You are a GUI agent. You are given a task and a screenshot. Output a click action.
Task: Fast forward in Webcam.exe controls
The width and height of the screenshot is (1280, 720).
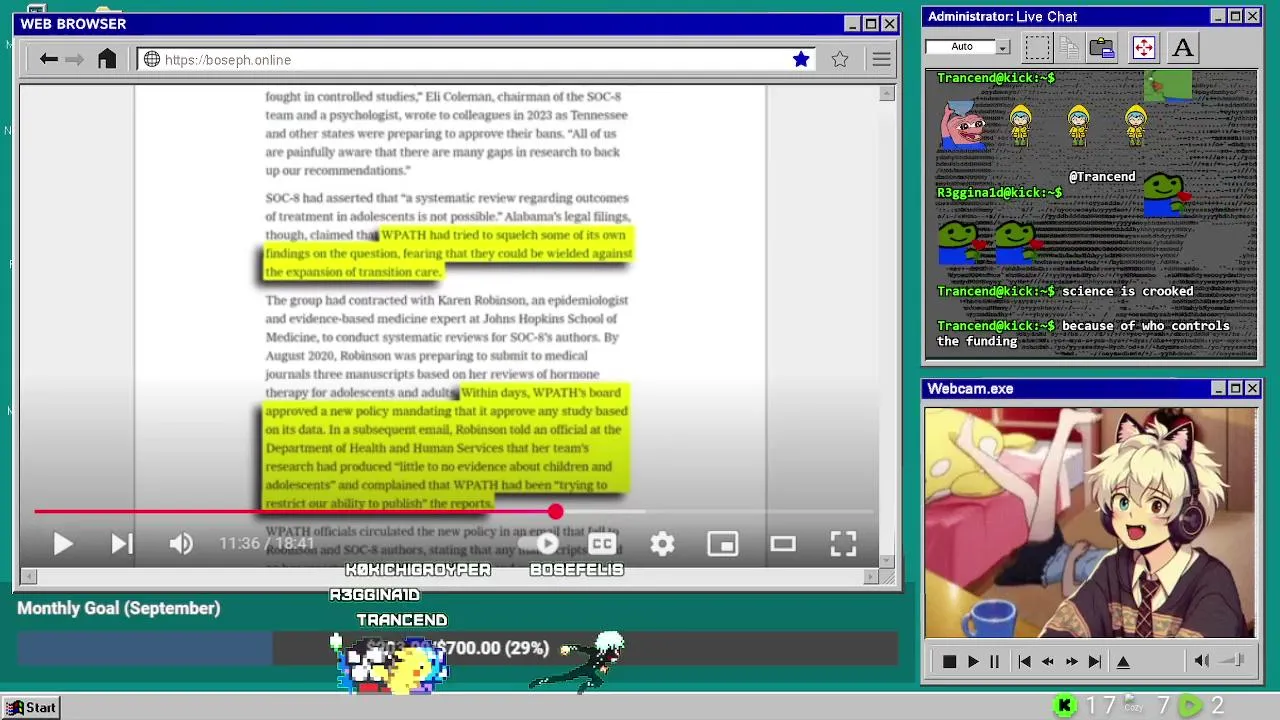[1071, 662]
